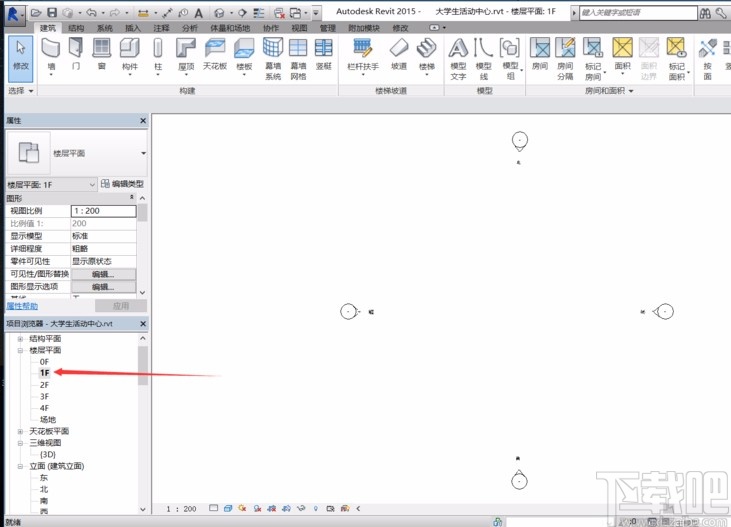Click the Text (A) icon in quick access toolbar
This screenshot has height=527, width=731.
pyautogui.click(x=199, y=13)
